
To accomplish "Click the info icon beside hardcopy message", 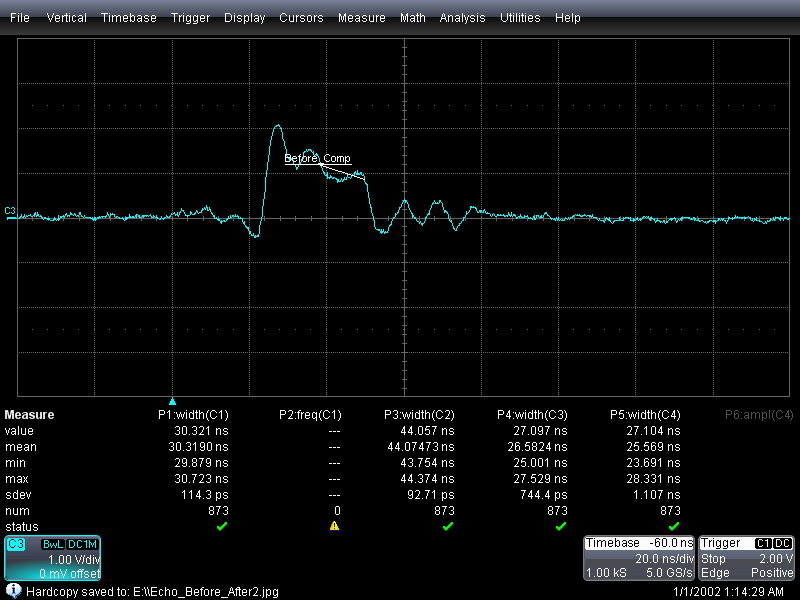I will pyautogui.click(x=13, y=591).
